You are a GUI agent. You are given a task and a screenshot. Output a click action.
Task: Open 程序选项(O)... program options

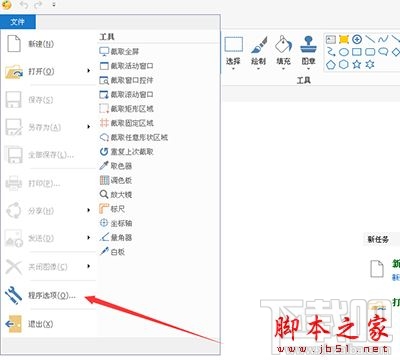(x=52, y=295)
